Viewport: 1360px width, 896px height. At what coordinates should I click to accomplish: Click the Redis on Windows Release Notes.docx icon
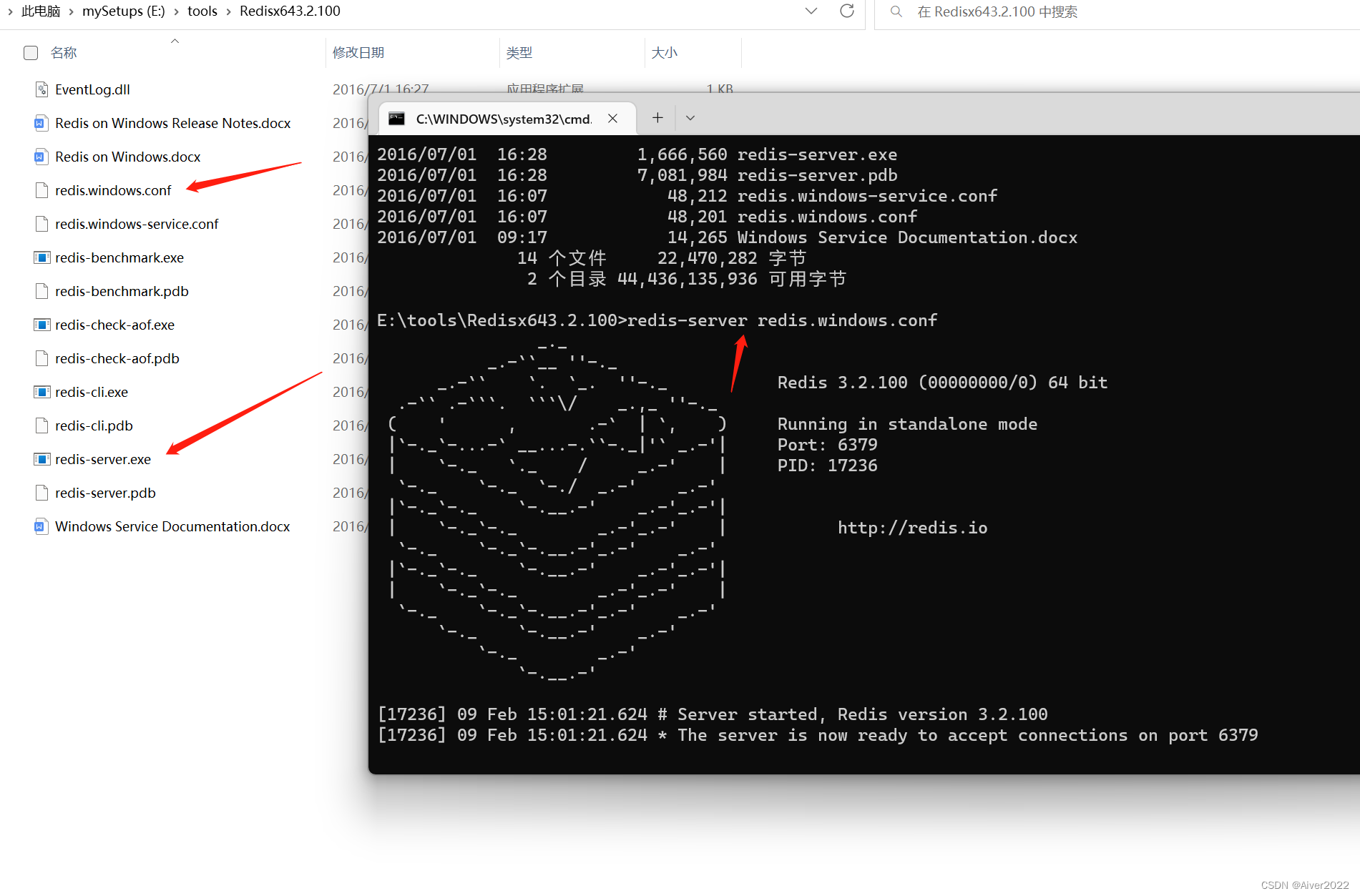point(41,123)
